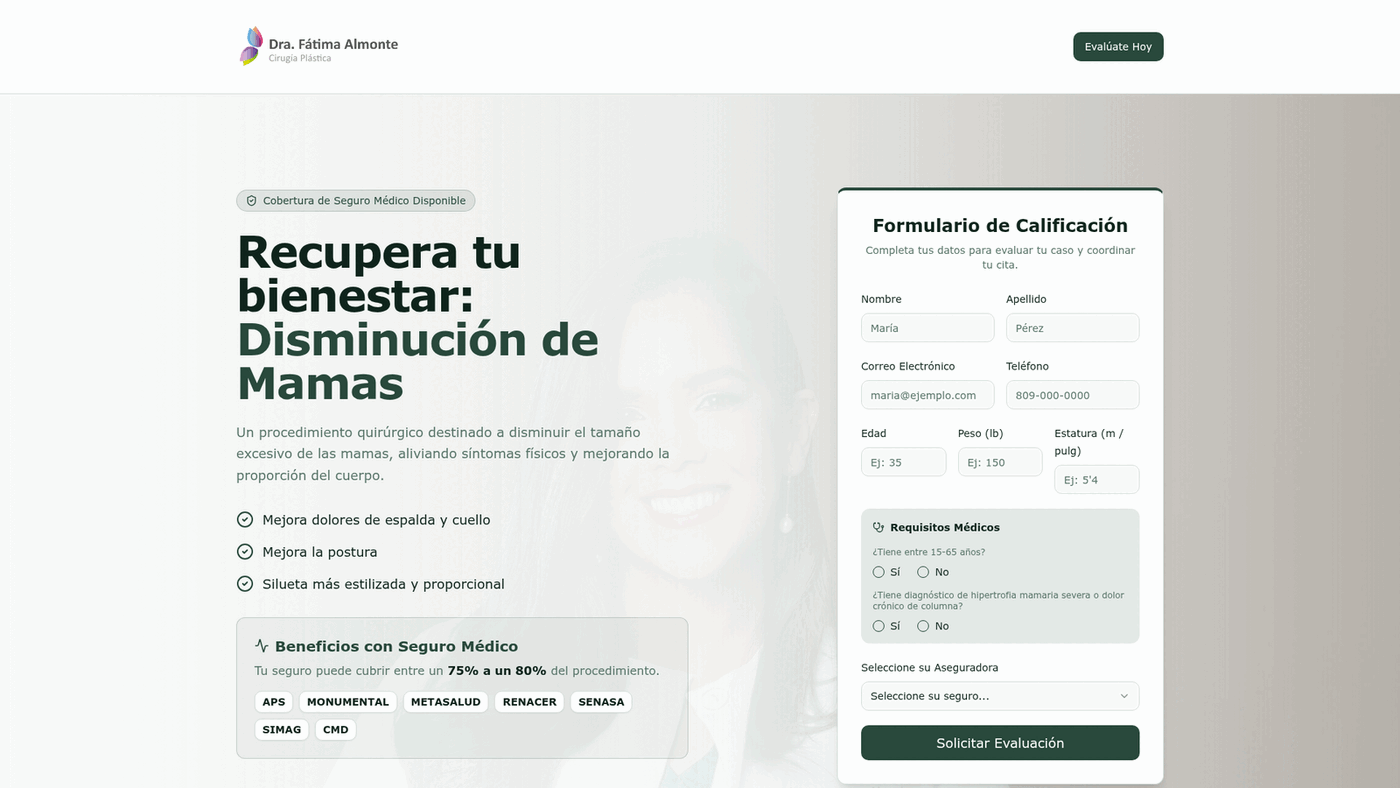The height and width of the screenshot is (788, 1400).
Task: Select 'Sí' for age between 15-65
Action: point(879,572)
